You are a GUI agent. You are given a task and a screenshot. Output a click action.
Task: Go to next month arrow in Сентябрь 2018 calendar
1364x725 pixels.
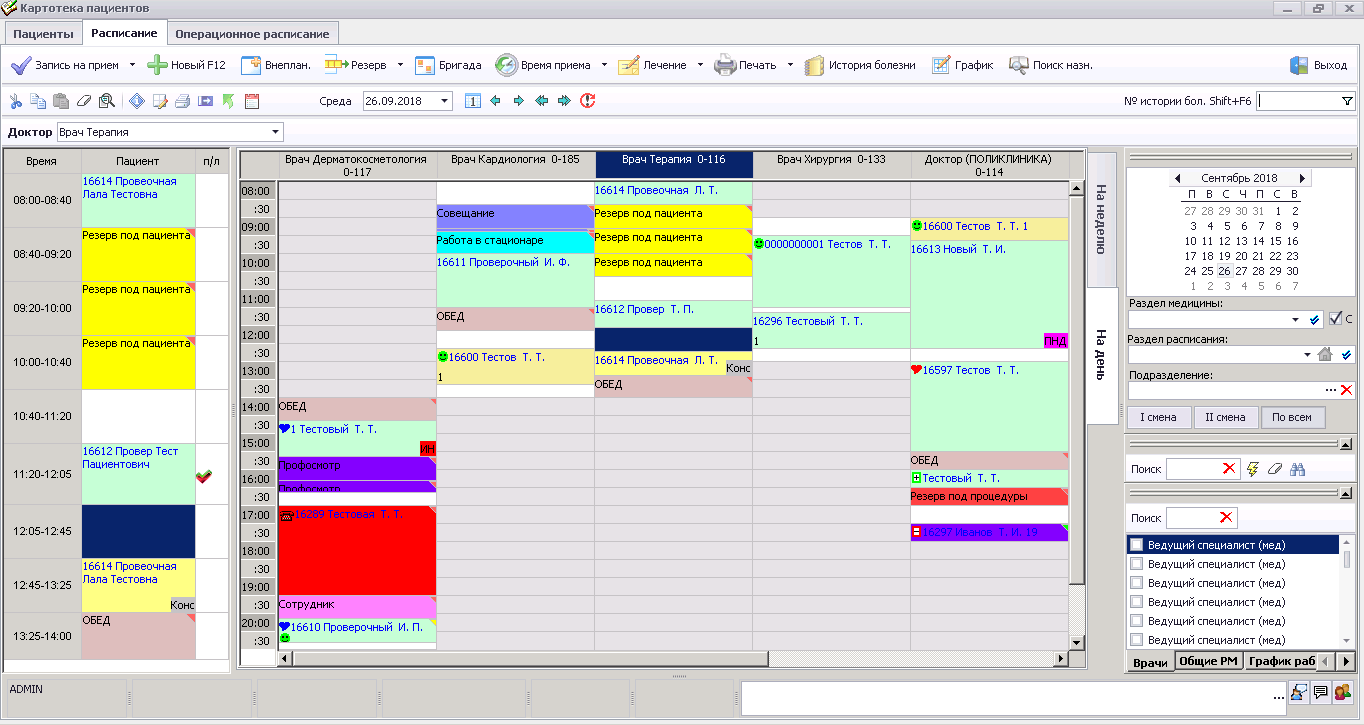[1302, 178]
